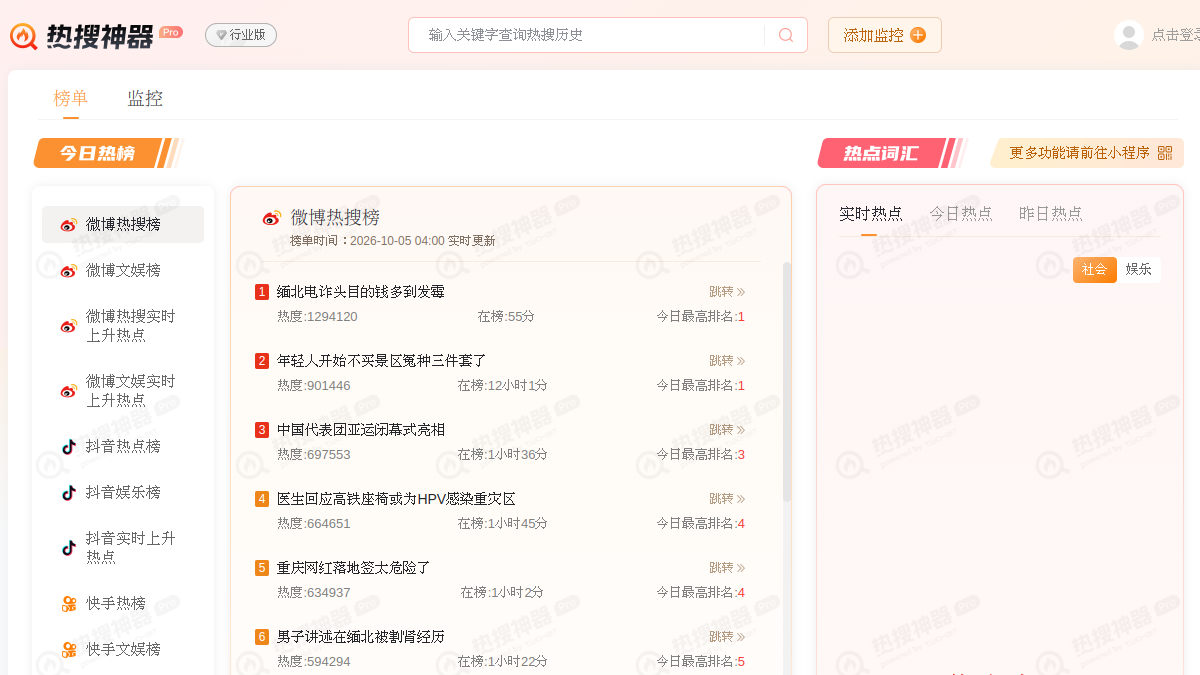Click headline 年轻人开始不买景区冤种三件套了
The height and width of the screenshot is (675, 1200).
click(382, 361)
